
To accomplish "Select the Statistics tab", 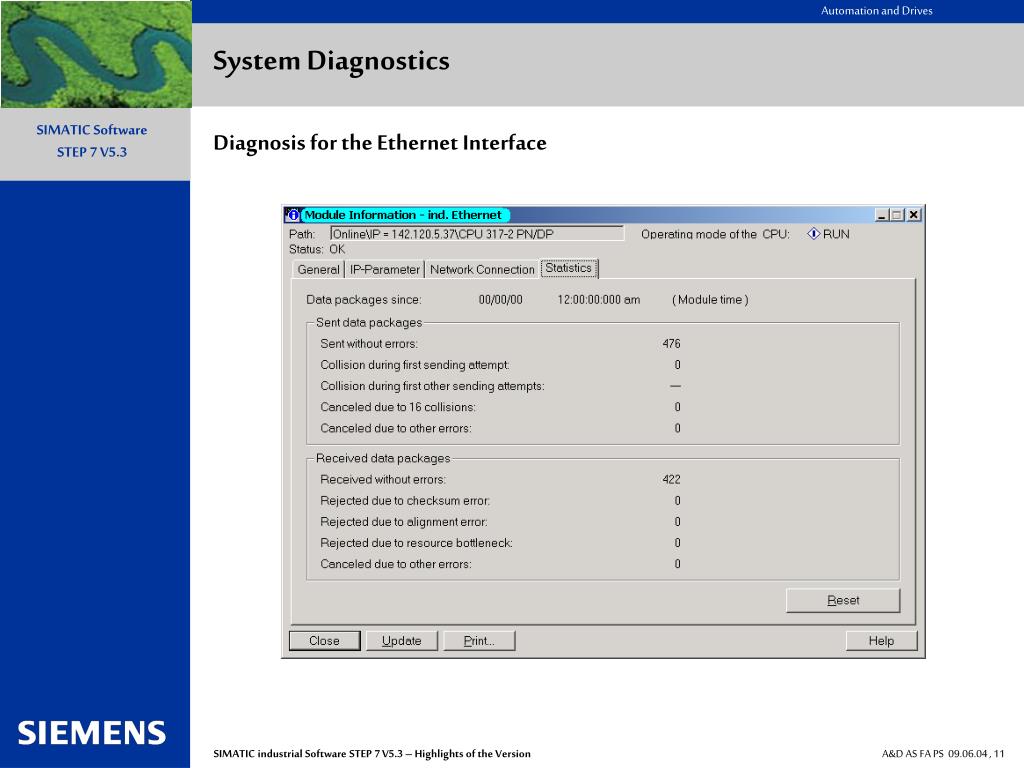I will pyautogui.click(x=569, y=268).
